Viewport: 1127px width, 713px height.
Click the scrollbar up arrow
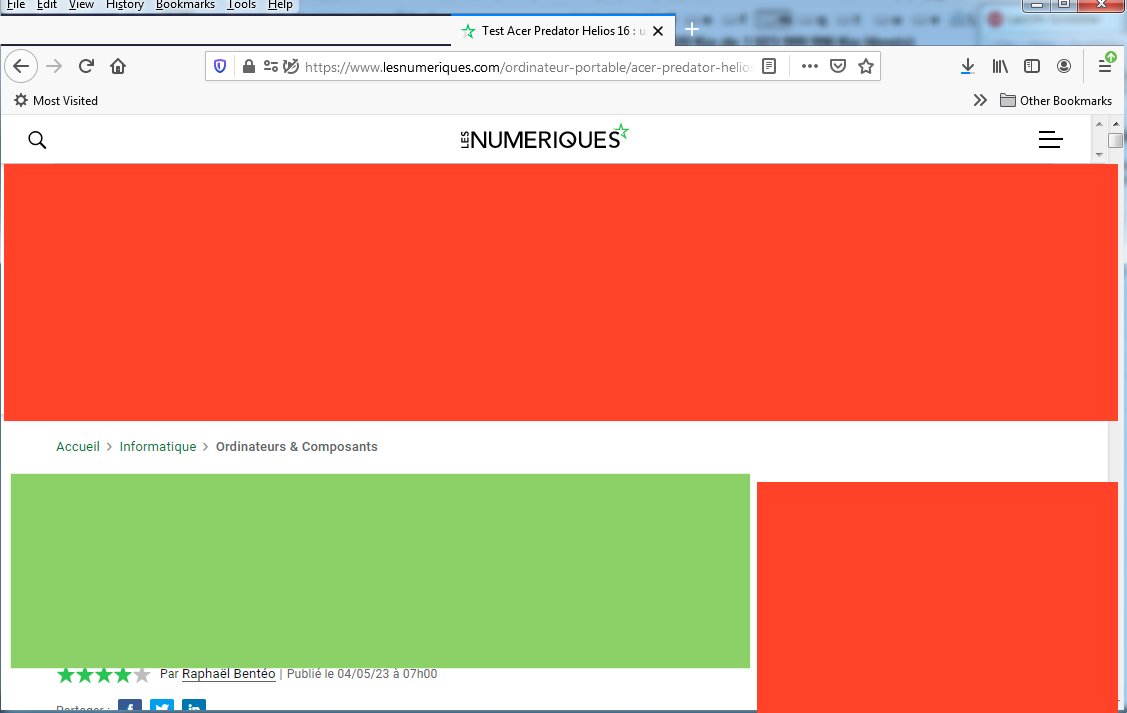(1116, 124)
